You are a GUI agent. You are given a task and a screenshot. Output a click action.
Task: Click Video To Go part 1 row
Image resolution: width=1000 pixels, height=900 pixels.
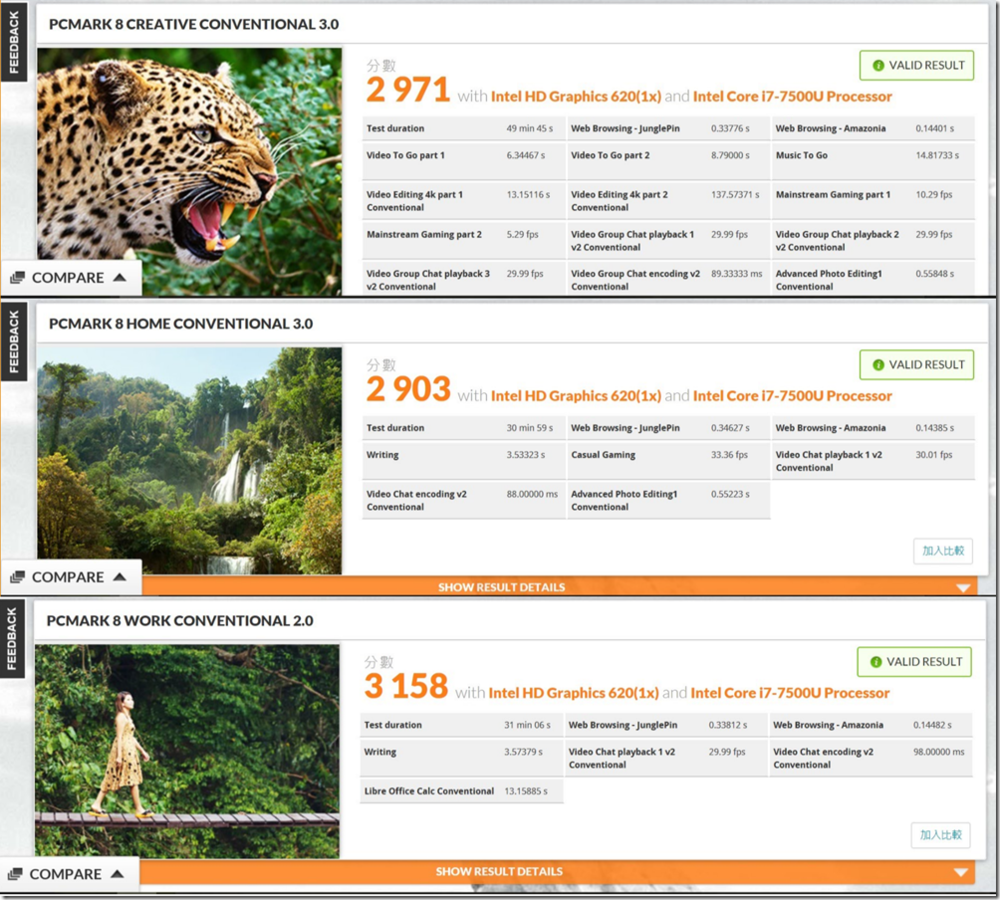pyautogui.click(x=464, y=161)
